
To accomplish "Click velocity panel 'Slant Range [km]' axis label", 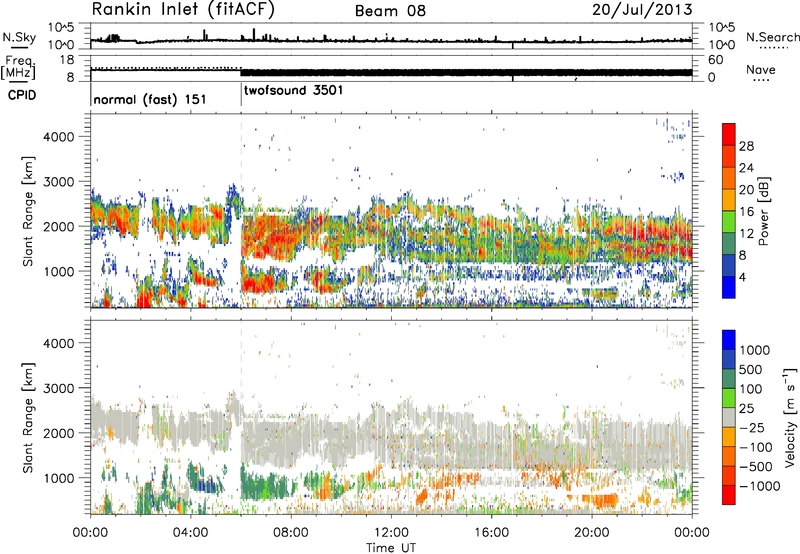I will click(28, 417).
